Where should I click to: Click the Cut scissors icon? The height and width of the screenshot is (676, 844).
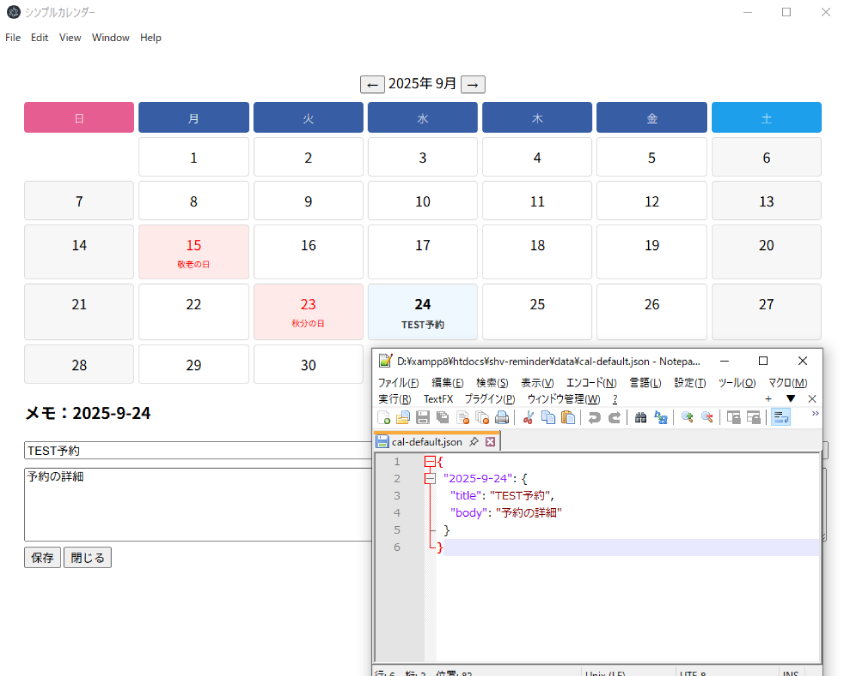[529, 418]
